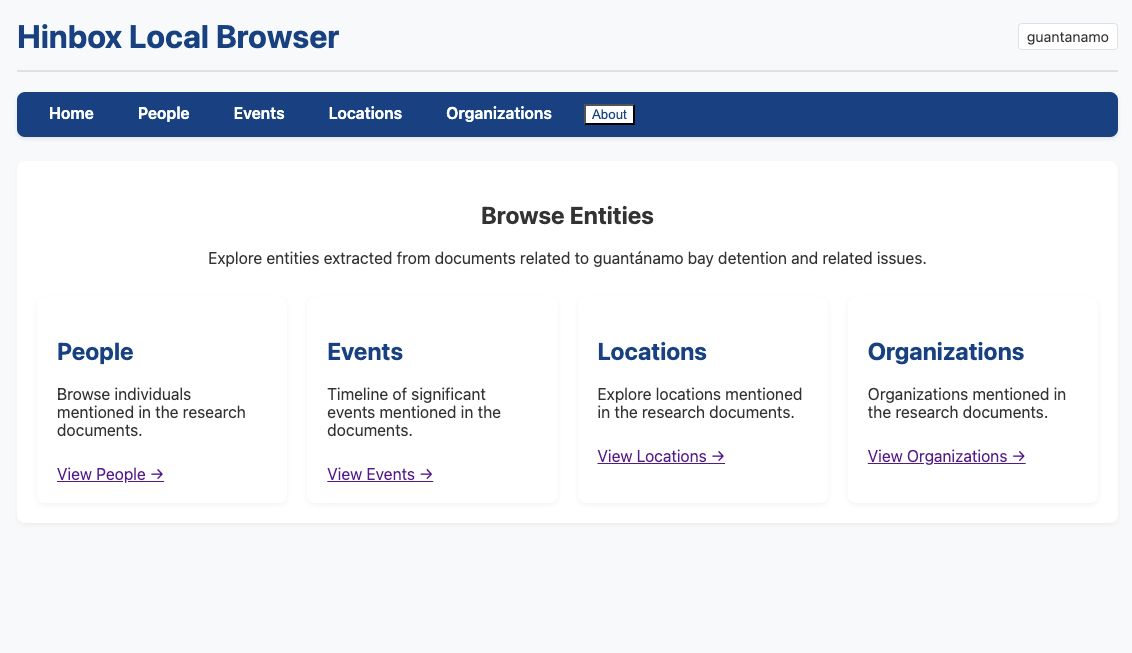Image resolution: width=1132 pixels, height=653 pixels.
Task: Click the Timeline of significant events description
Action: (414, 412)
